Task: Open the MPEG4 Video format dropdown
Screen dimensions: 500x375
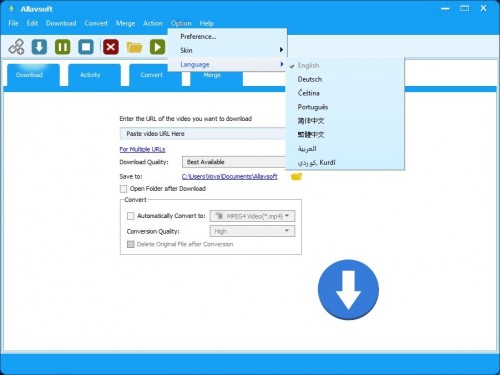Action: [252, 216]
